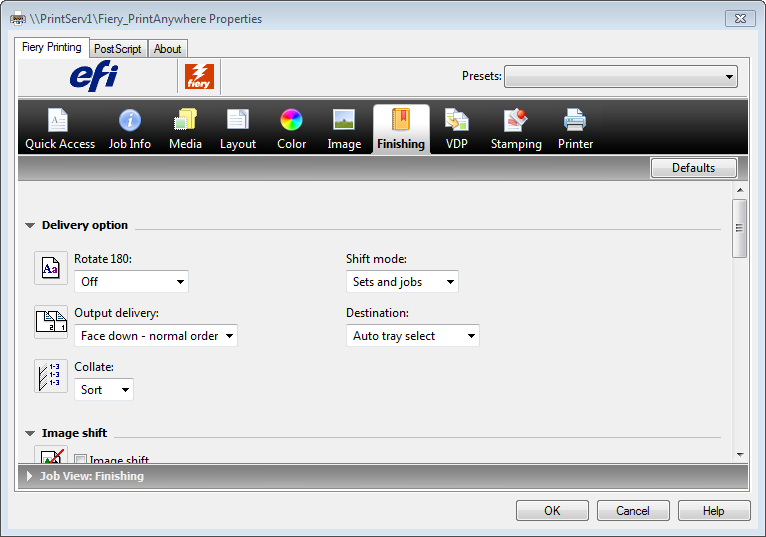Switch to the About tab
Image resolution: width=766 pixels, height=537 pixels.
click(x=168, y=49)
